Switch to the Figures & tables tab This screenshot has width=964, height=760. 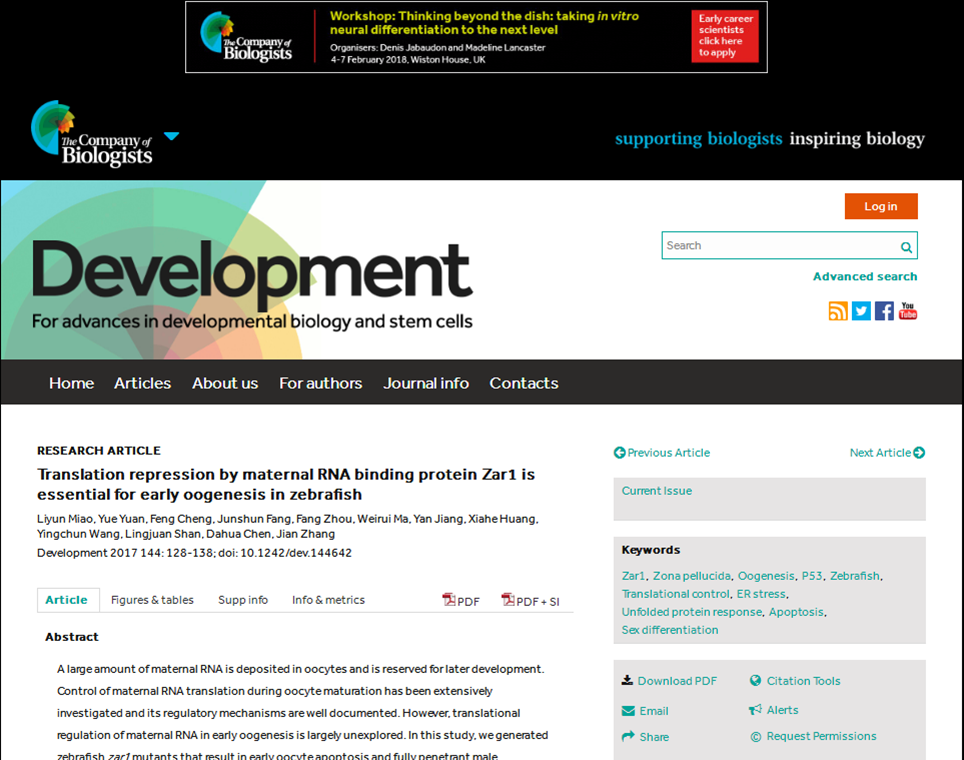152,600
